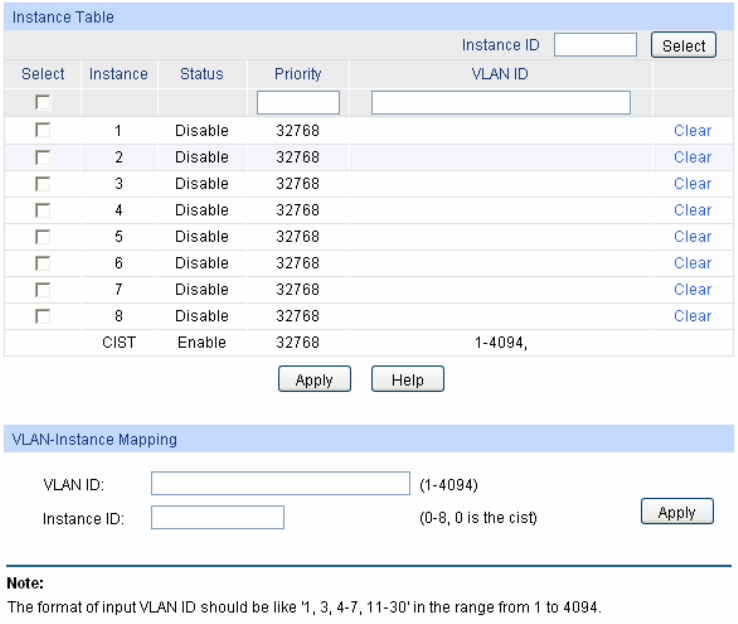Click Apply button under Instance Table
Screen dimensions: 738x624
pos(314,380)
